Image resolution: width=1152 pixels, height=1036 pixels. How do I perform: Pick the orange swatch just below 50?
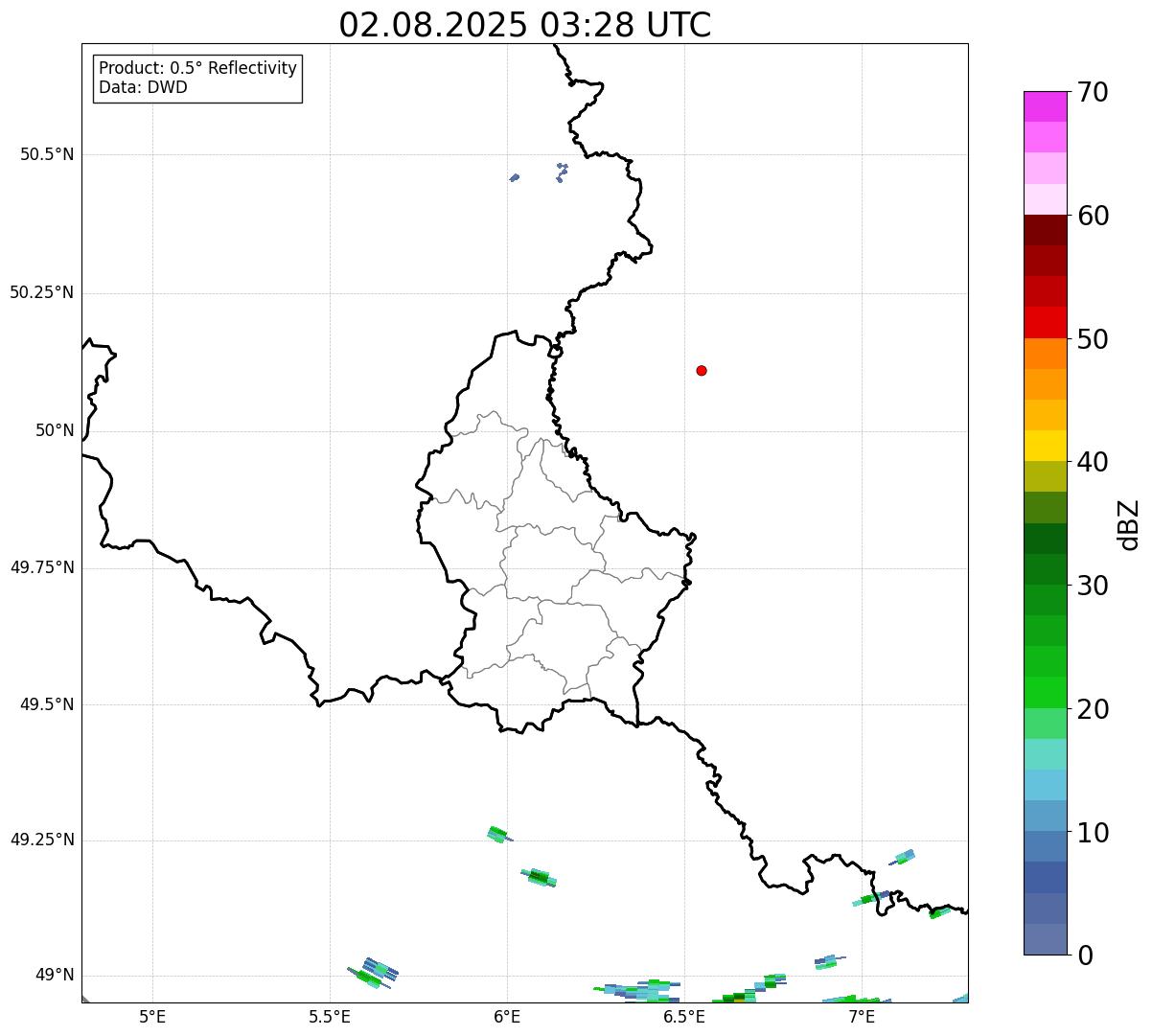(1045, 354)
